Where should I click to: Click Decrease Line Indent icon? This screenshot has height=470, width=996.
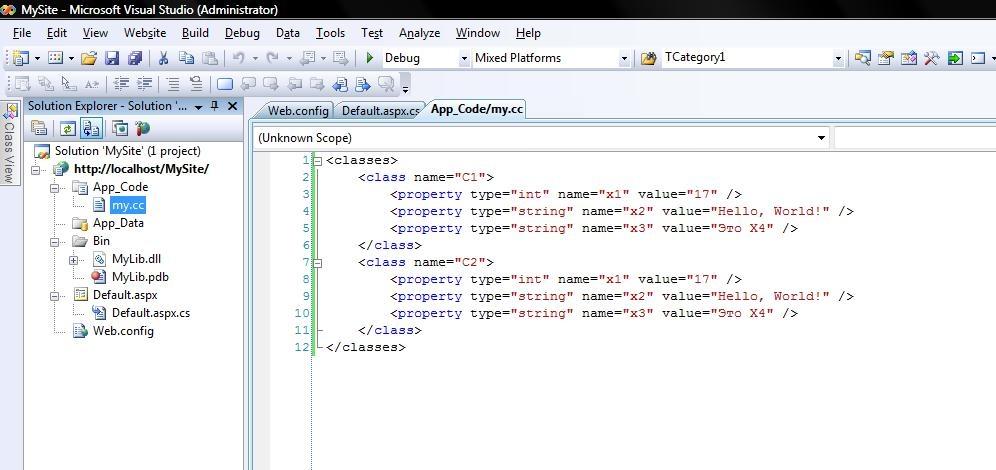pos(122,83)
